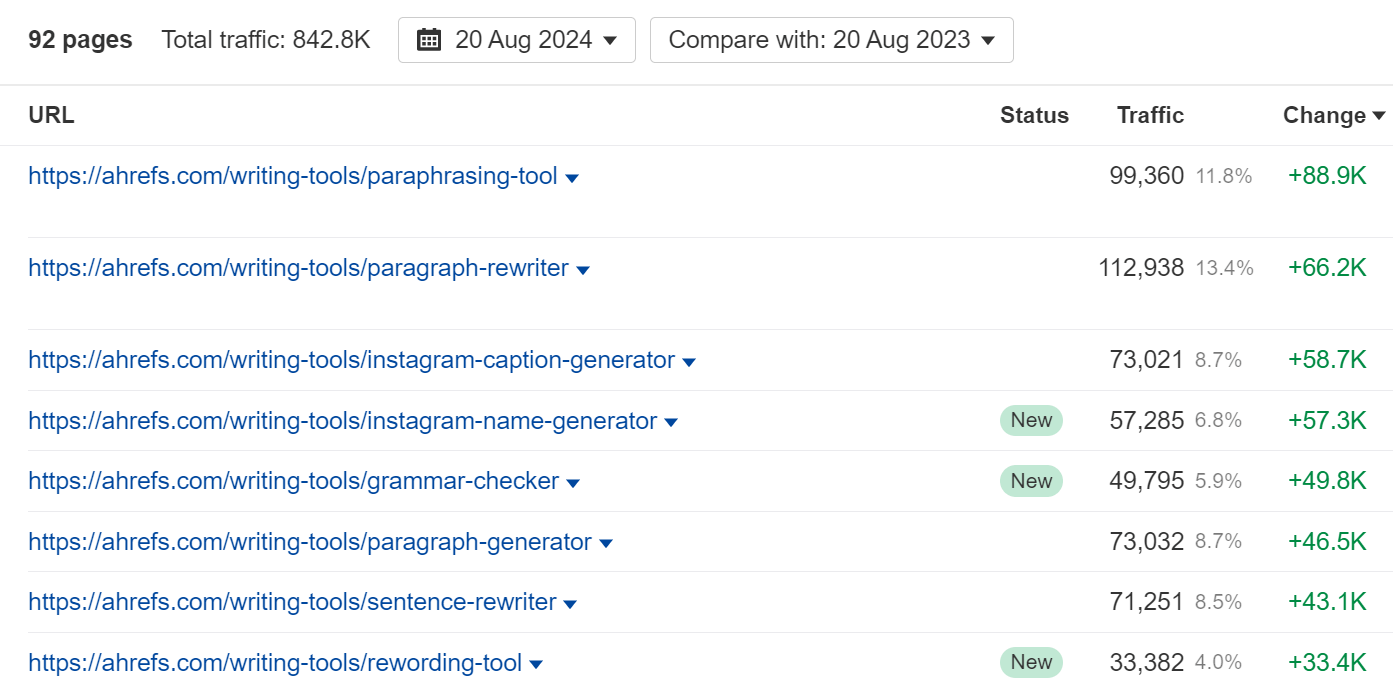The height and width of the screenshot is (687, 1393).
Task: Expand caret next to paraphrasing-tool URL
Action: (572, 178)
